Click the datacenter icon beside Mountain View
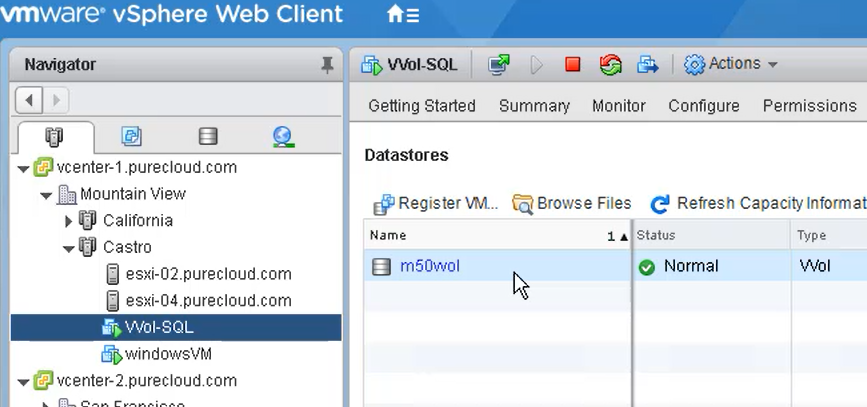867x407 pixels. pyautogui.click(x=67, y=194)
